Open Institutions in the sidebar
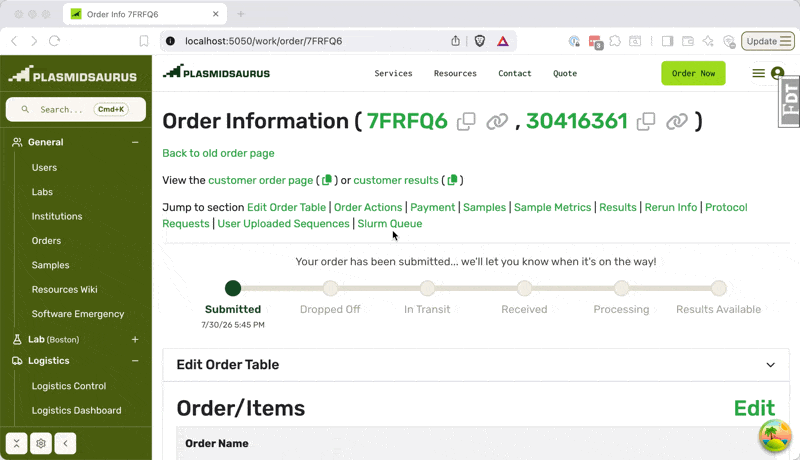This screenshot has height=460, width=800. (57, 216)
